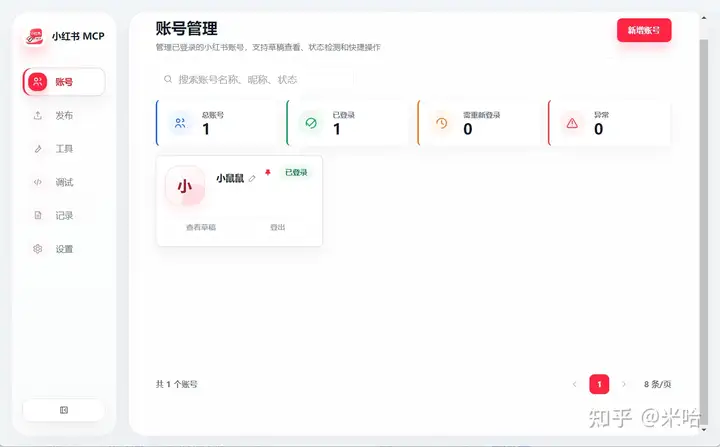Click the clock icon in the 需重新登录 card
The width and height of the screenshot is (720, 447).
click(441, 123)
